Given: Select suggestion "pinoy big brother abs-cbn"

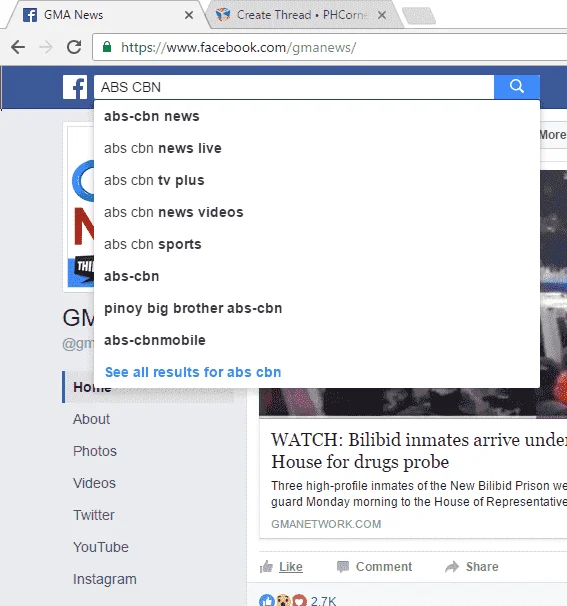Looking at the screenshot, I should [317, 309].
